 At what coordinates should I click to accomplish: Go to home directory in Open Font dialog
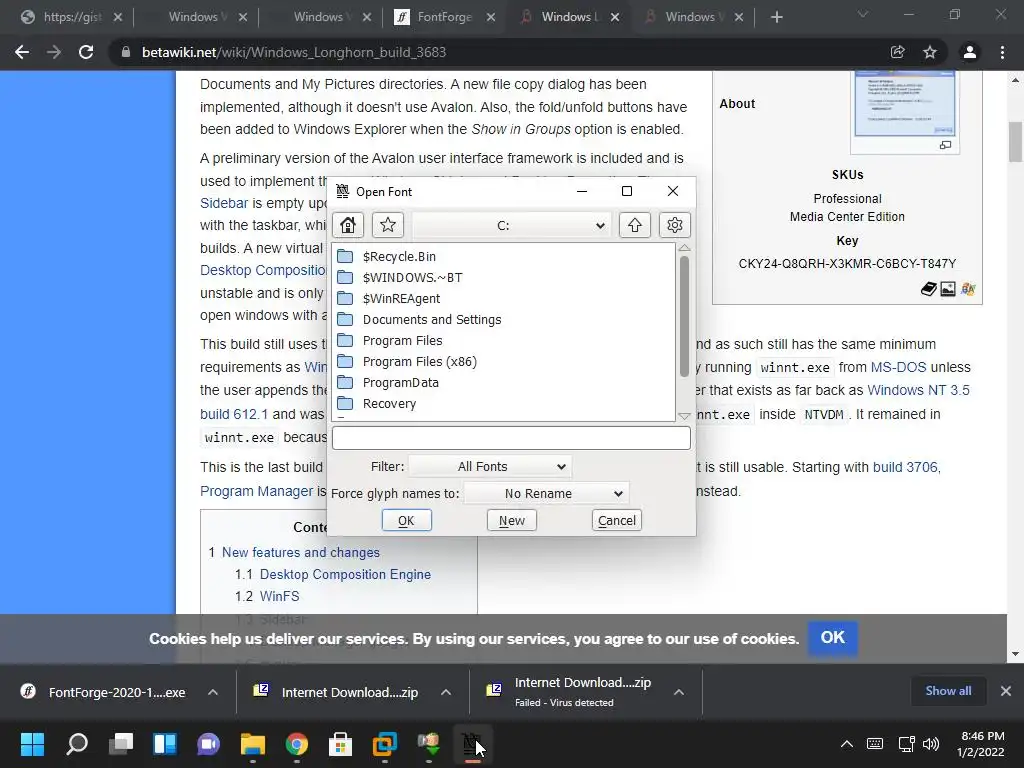[348, 225]
